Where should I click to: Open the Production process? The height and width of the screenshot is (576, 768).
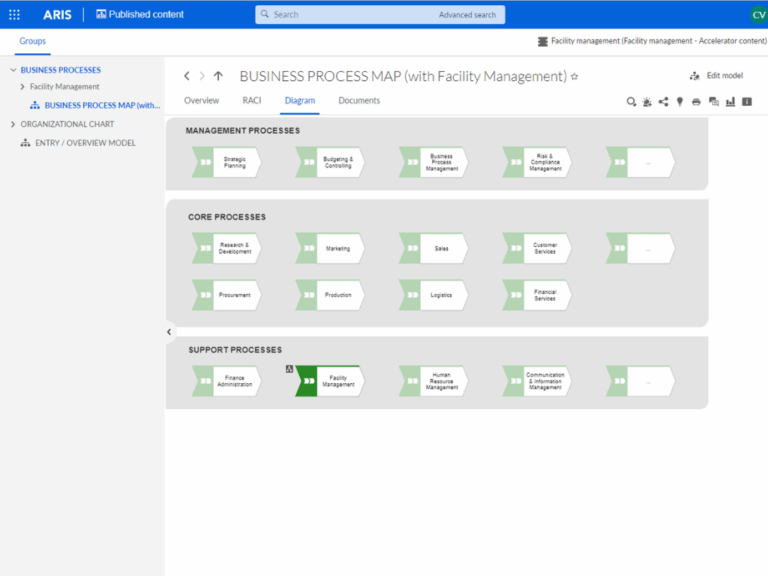(330, 295)
